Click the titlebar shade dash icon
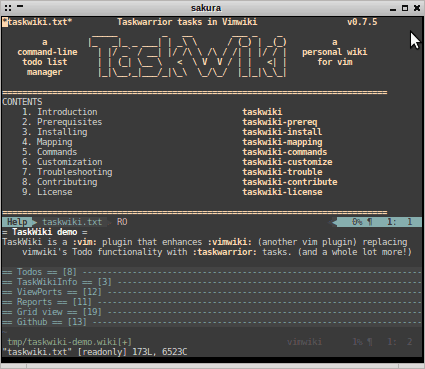This screenshot has height=369, width=425. (20, 6)
